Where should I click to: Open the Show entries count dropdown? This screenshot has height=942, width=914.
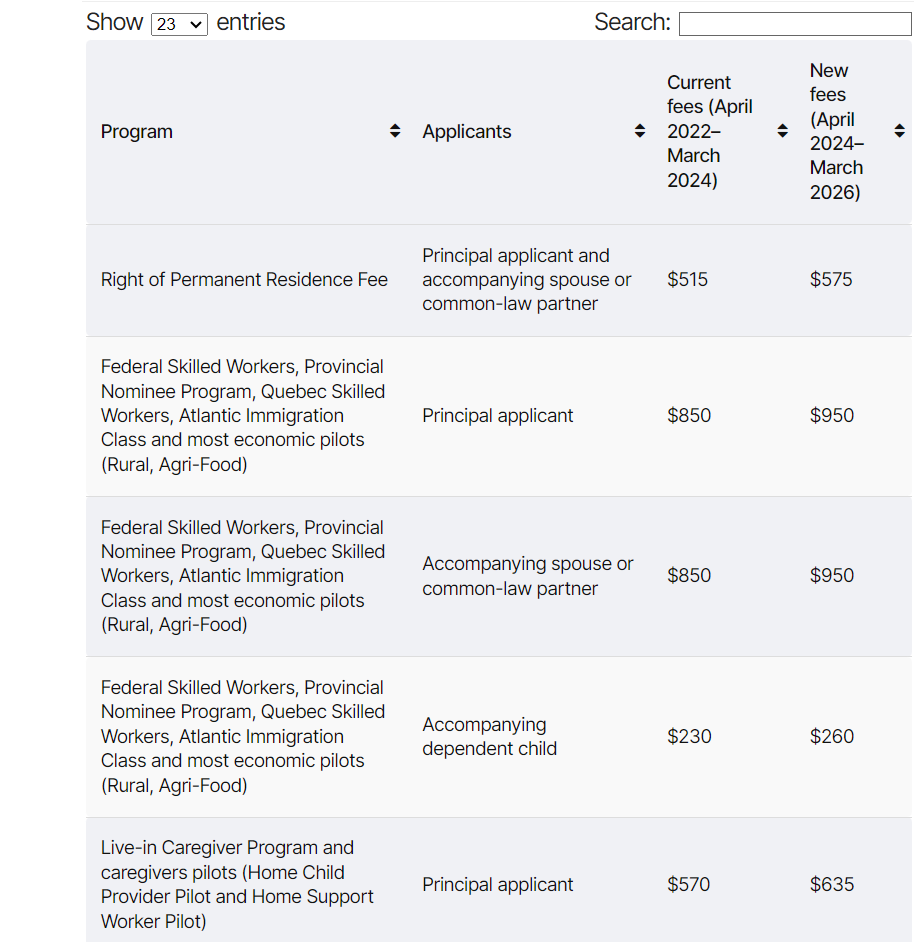179,24
